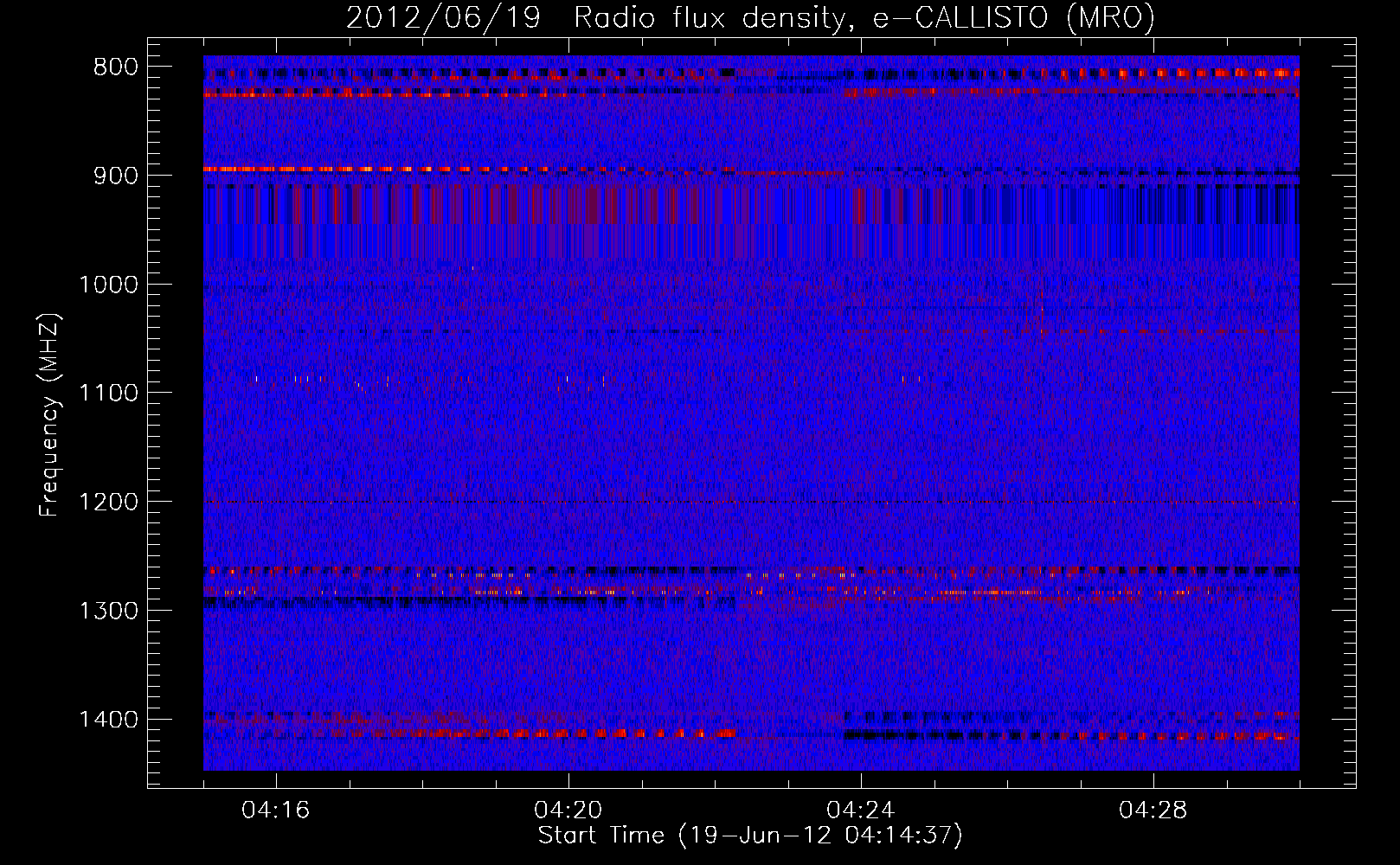This screenshot has height=865, width=1400.
Task: Click the 04:24 time tick label
Action: point(861,811)
